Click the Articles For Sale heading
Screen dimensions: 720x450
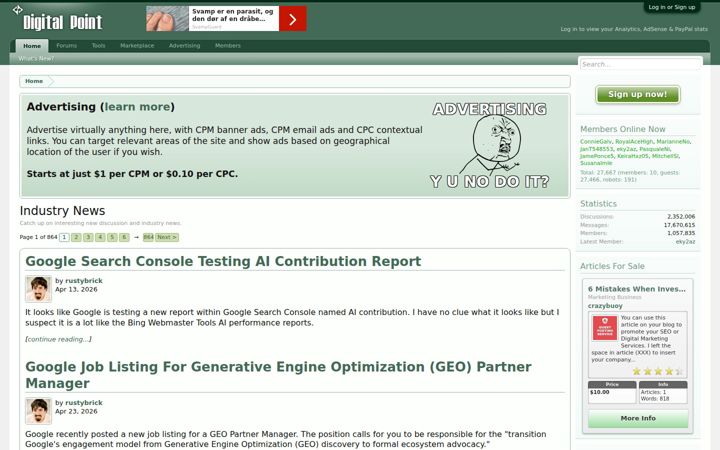coord(612,266)
